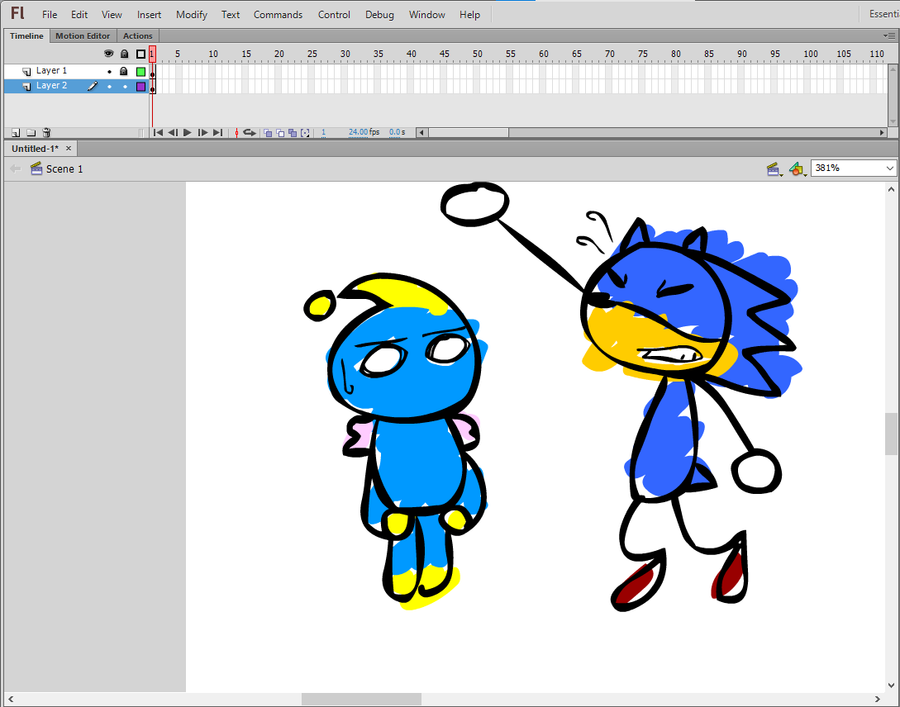Enable Edit Multiple Frames

tap(293, 133)
